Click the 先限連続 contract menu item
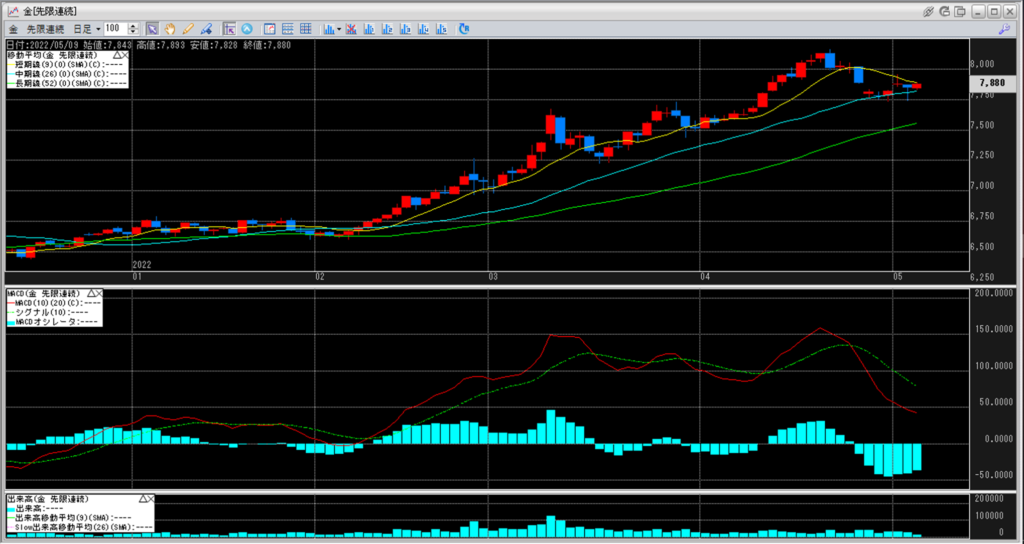This screenshot has width=1024, height=544. 45,29
